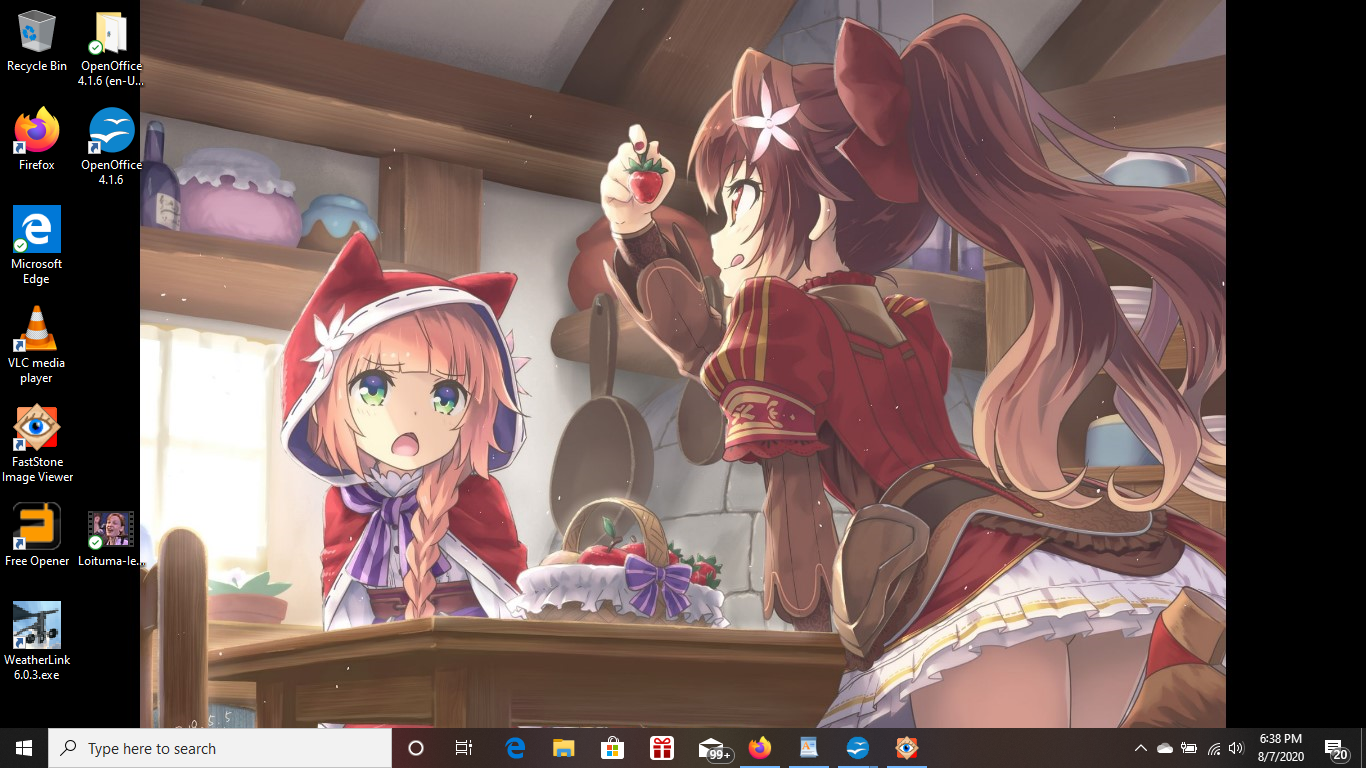Open the battery status tray icon
Image resolution: width=1366 pixels, height=768 pixels.
[x=1189, y=748]
